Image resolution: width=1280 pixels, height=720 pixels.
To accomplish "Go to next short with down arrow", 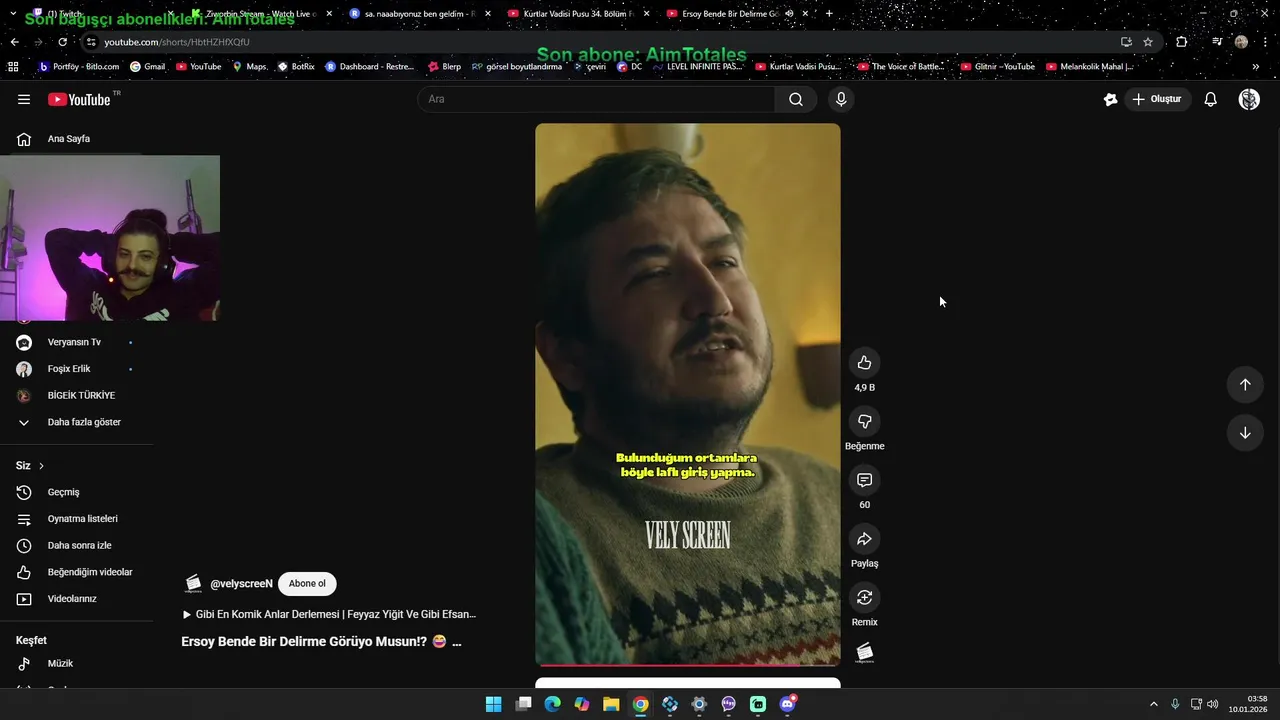I will [x=1245, y=433].
